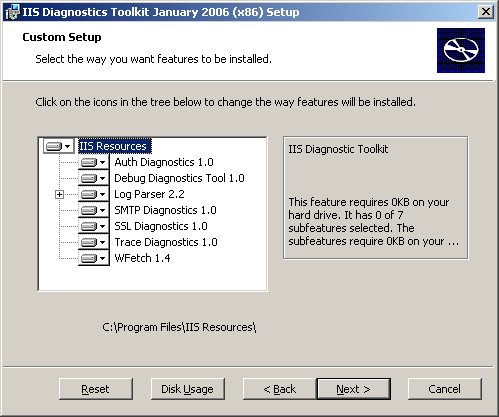Proceed with the Next button

[x=354, y=389]
